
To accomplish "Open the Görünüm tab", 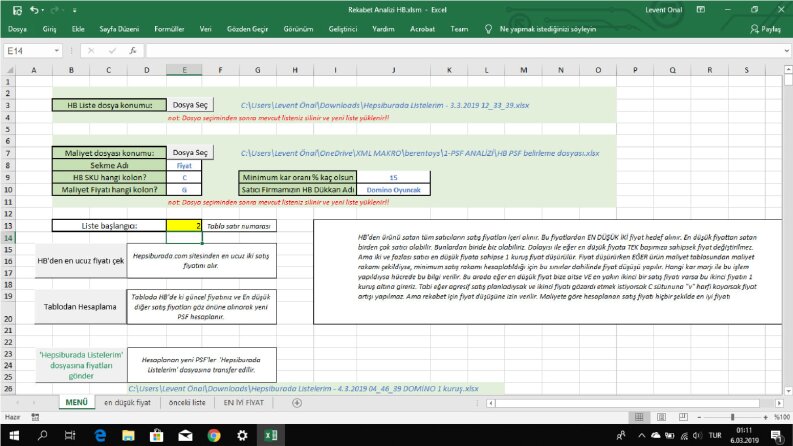I will click(x=298, y=29).
